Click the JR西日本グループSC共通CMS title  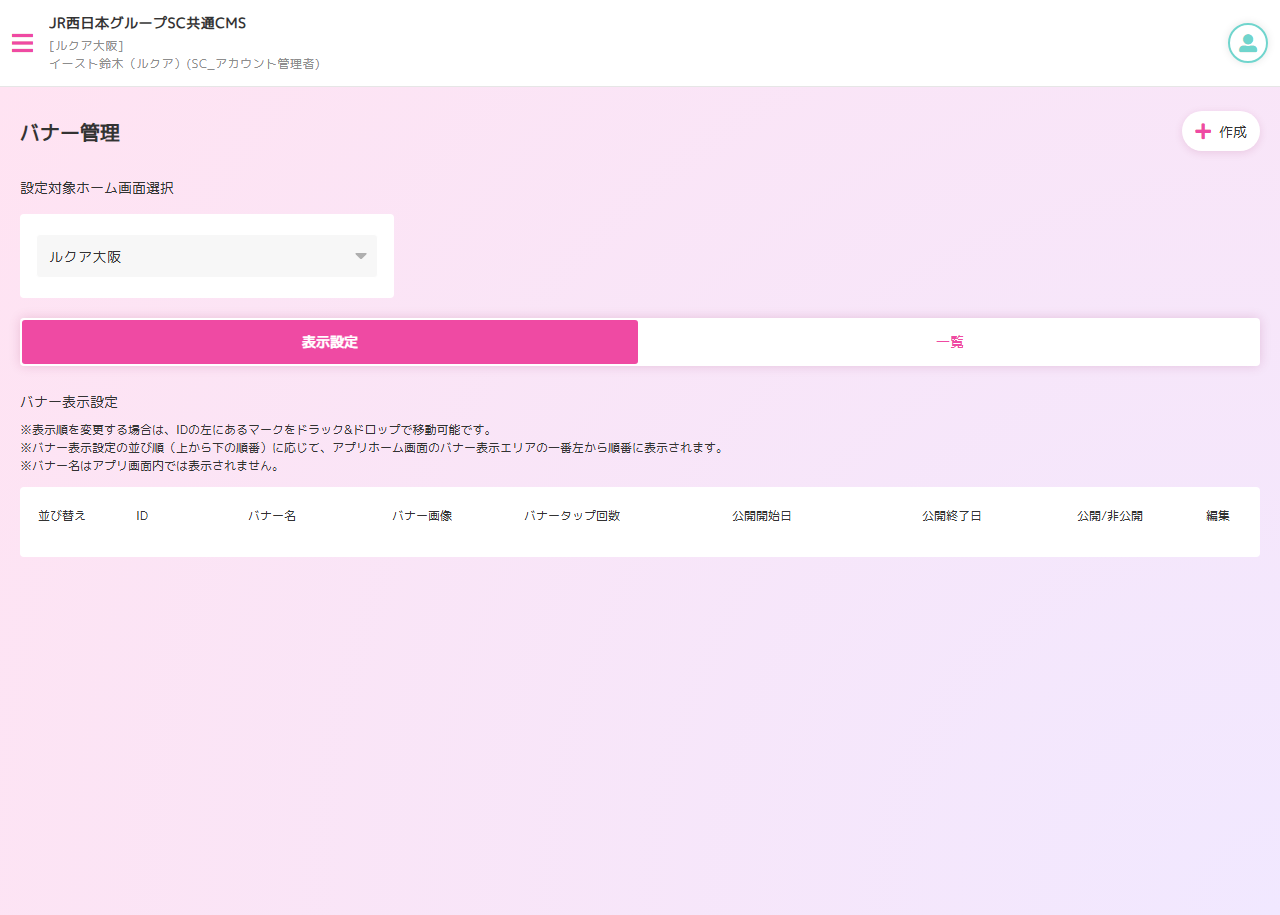coord(147,23)
